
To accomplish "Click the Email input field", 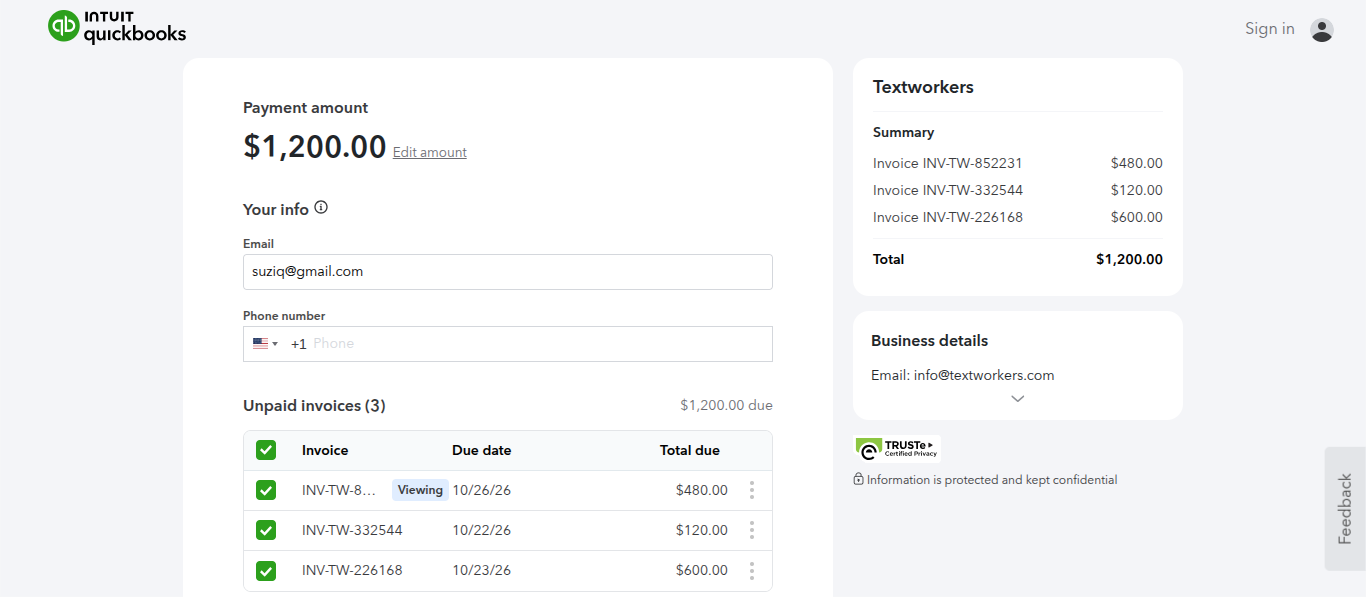I will (508, 272).
